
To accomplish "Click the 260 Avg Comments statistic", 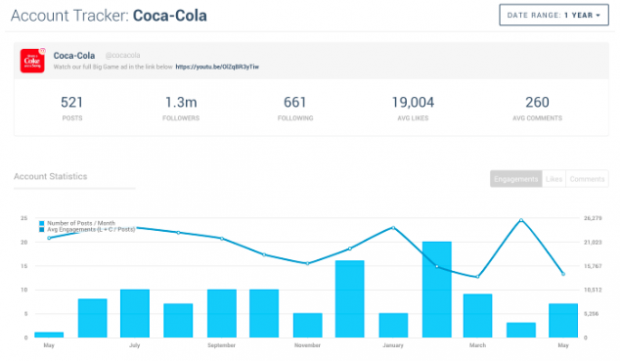I will pos(537,108).
